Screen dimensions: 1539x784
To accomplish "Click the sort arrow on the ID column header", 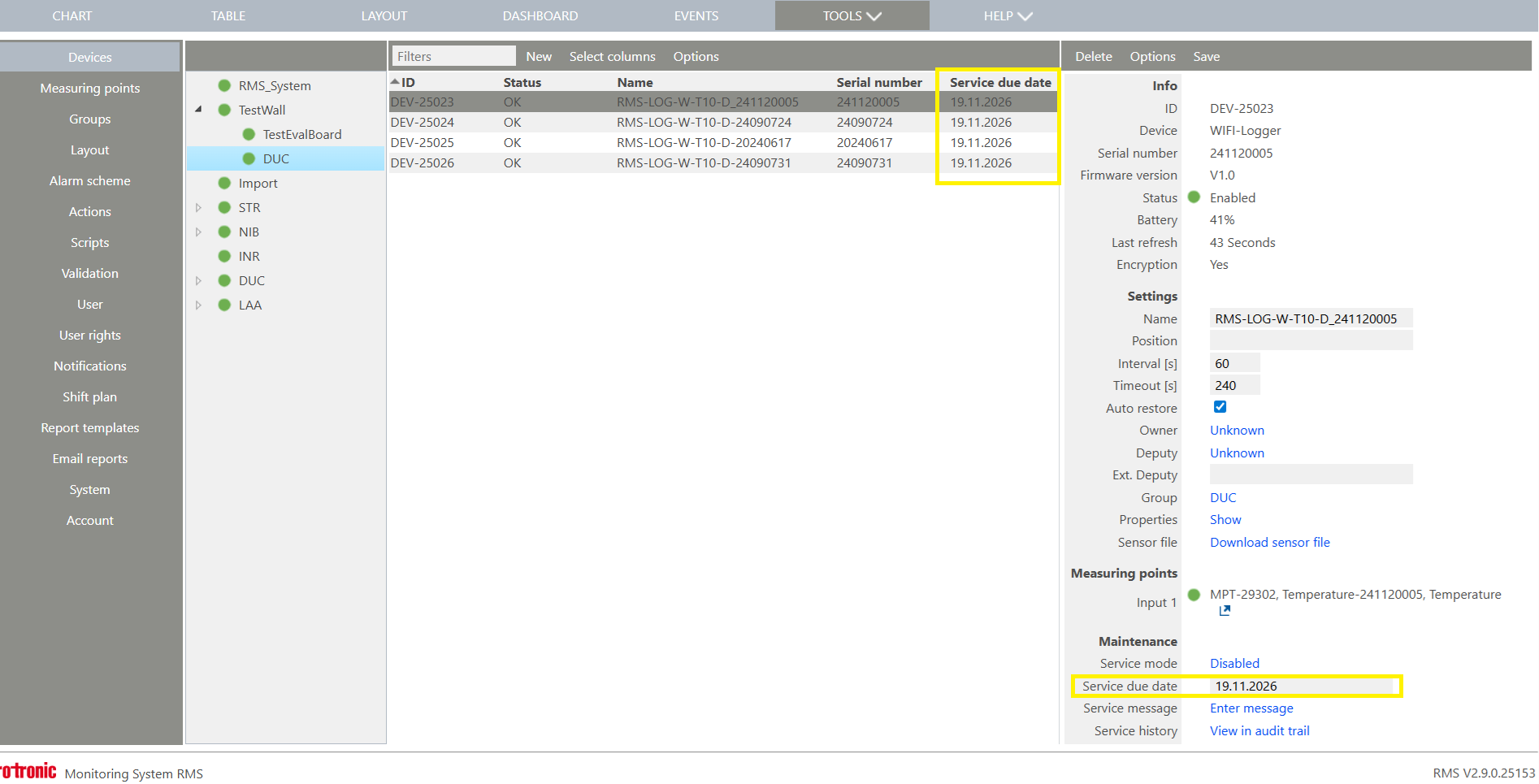I will pos(393,81).
